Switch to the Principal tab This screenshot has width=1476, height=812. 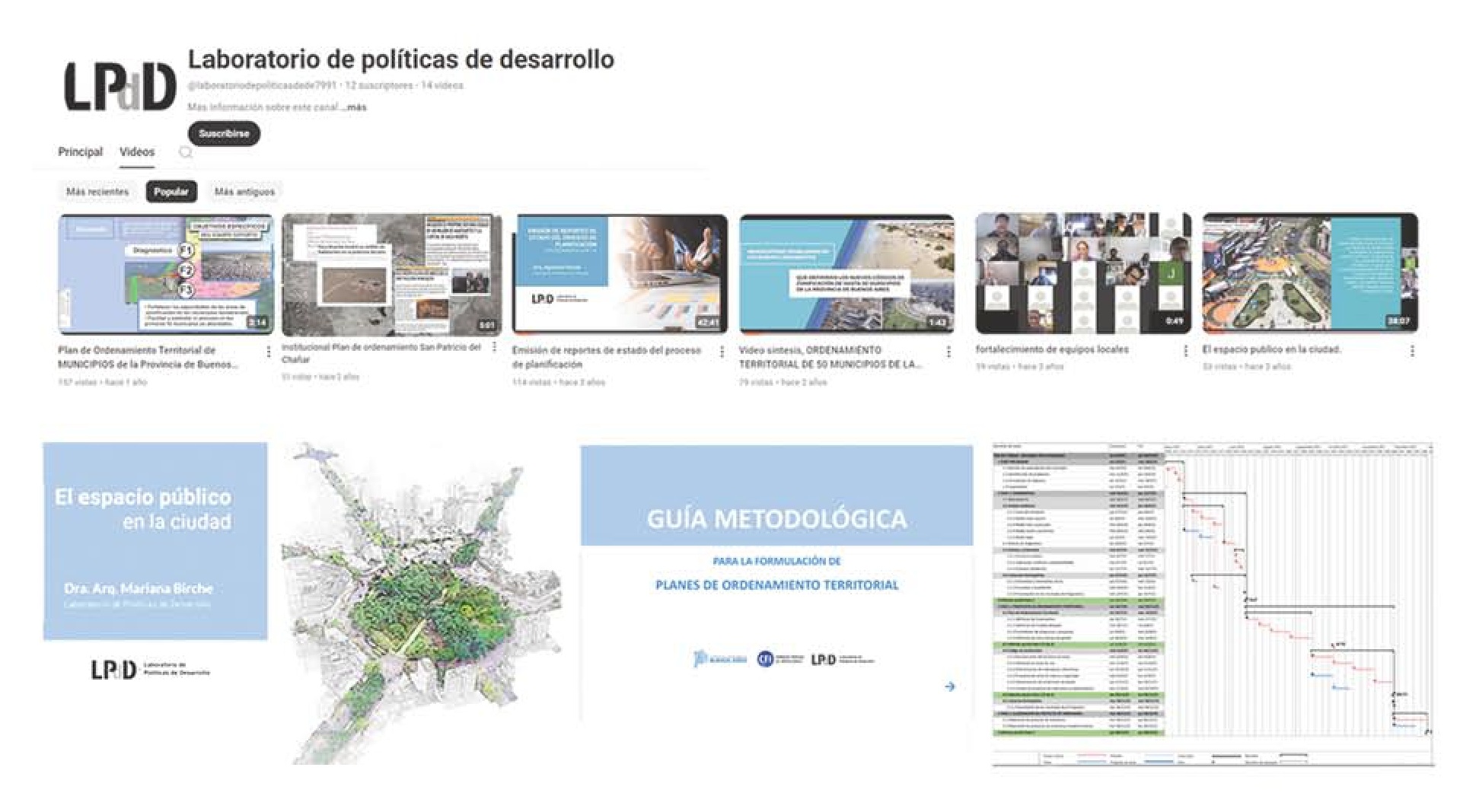pyautogui.click(x=80, y=152)
